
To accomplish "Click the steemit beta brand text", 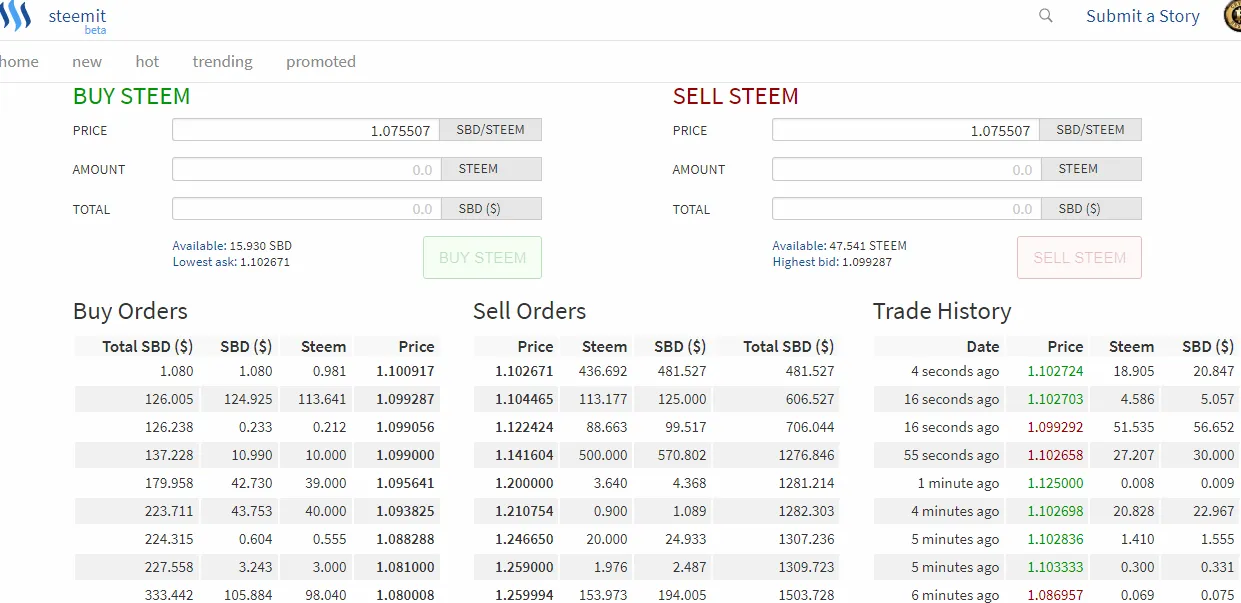I will (77, 20).
